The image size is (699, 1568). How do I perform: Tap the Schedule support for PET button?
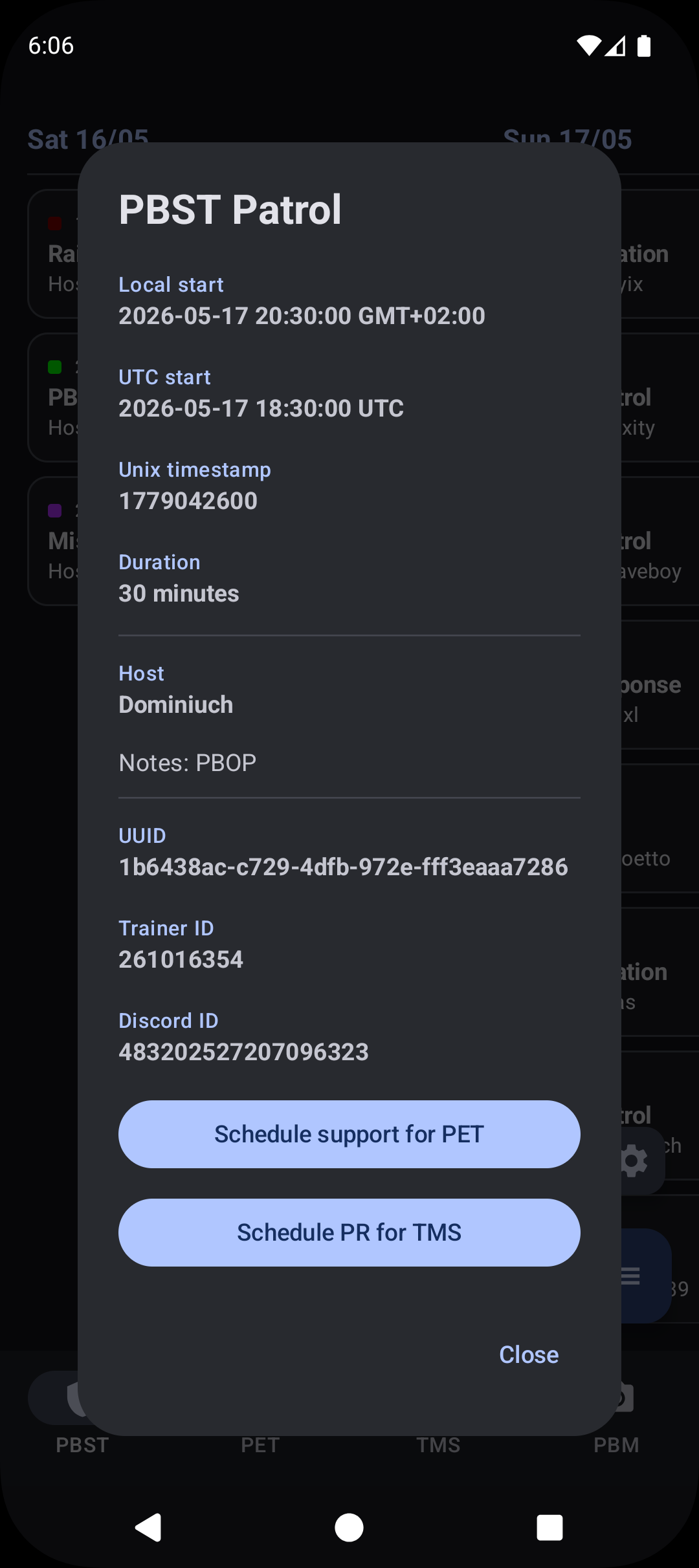tap(349, 1134)
